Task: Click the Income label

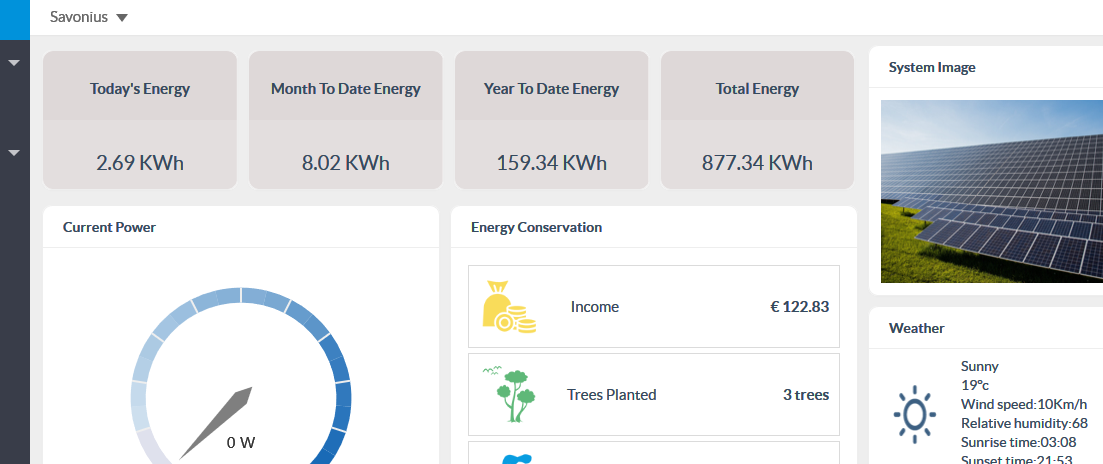Action: pyautogui.click(x=595, y=307)
